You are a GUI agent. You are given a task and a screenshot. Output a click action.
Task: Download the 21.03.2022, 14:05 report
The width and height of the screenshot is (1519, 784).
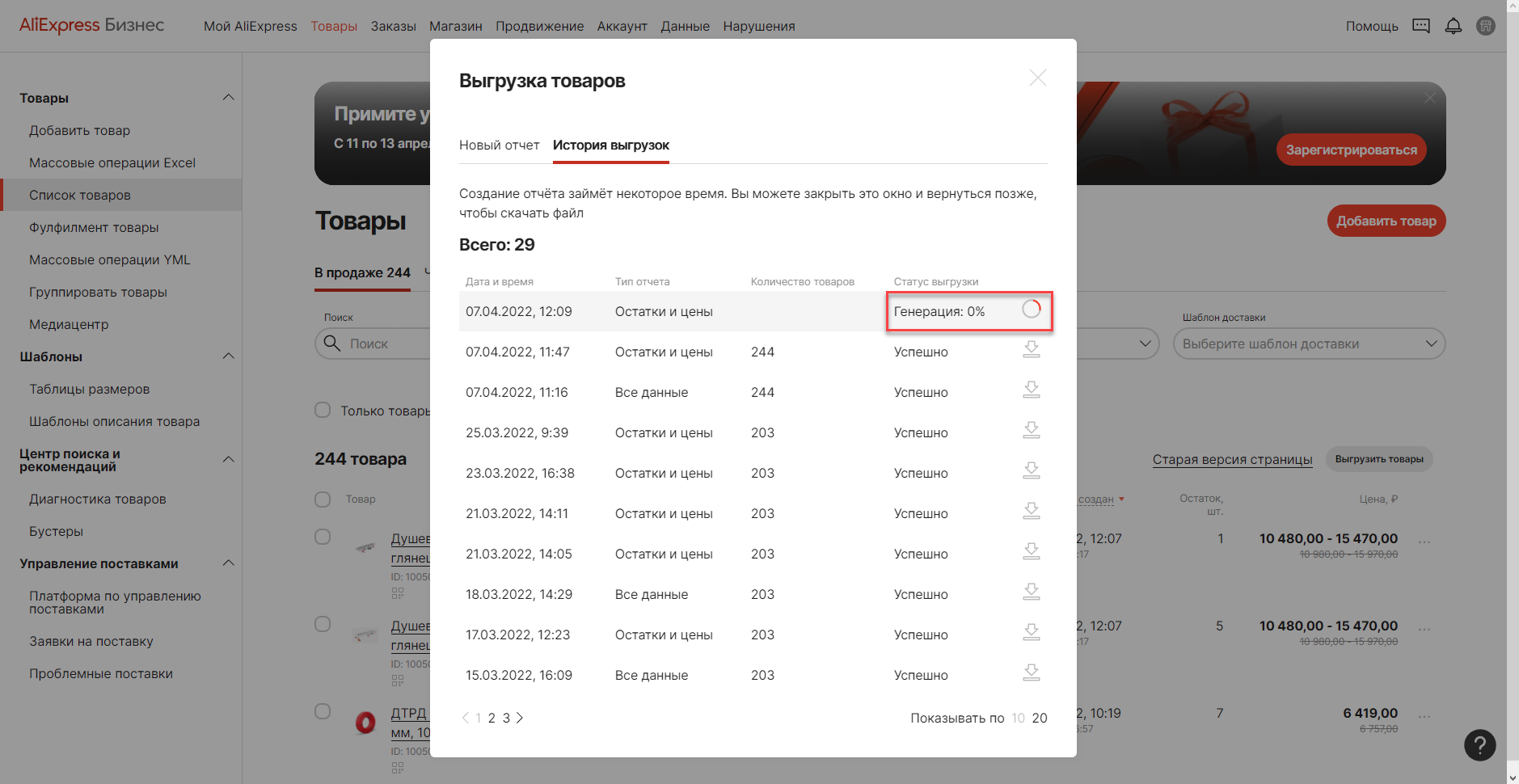pos(1032,551)
